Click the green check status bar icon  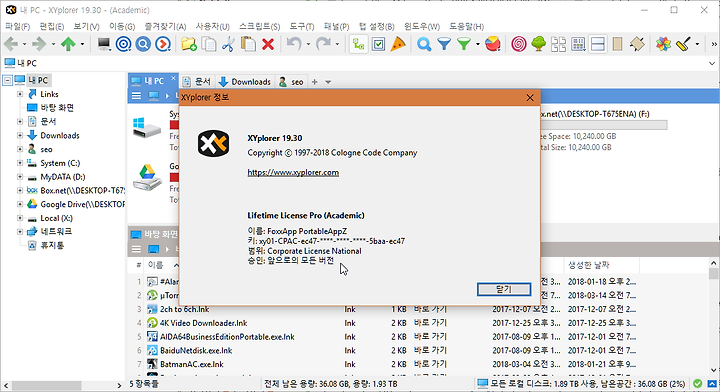pyautogui.click(x=698, y=384)
